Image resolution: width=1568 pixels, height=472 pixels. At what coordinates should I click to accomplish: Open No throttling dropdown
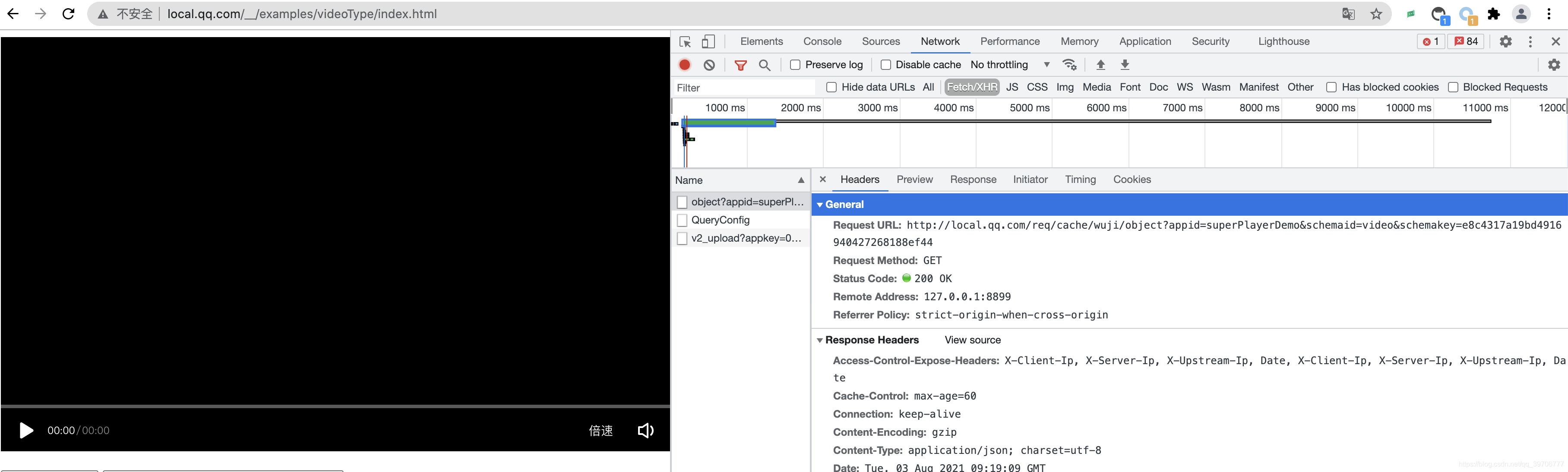[1009, 64]
